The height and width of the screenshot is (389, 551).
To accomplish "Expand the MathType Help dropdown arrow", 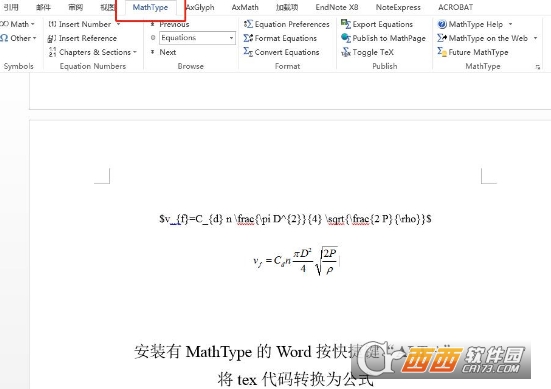I will click(x=510, y=24).
